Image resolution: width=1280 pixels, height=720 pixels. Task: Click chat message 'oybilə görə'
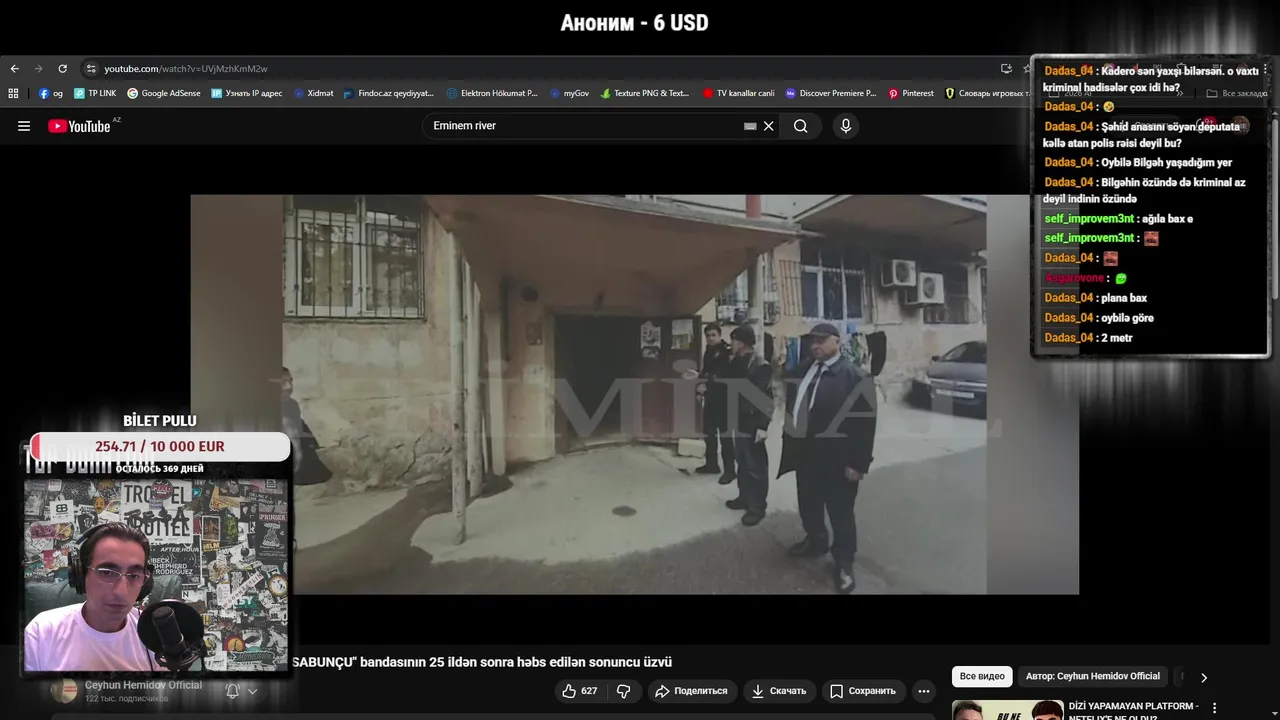click(x=1127, y=318)
